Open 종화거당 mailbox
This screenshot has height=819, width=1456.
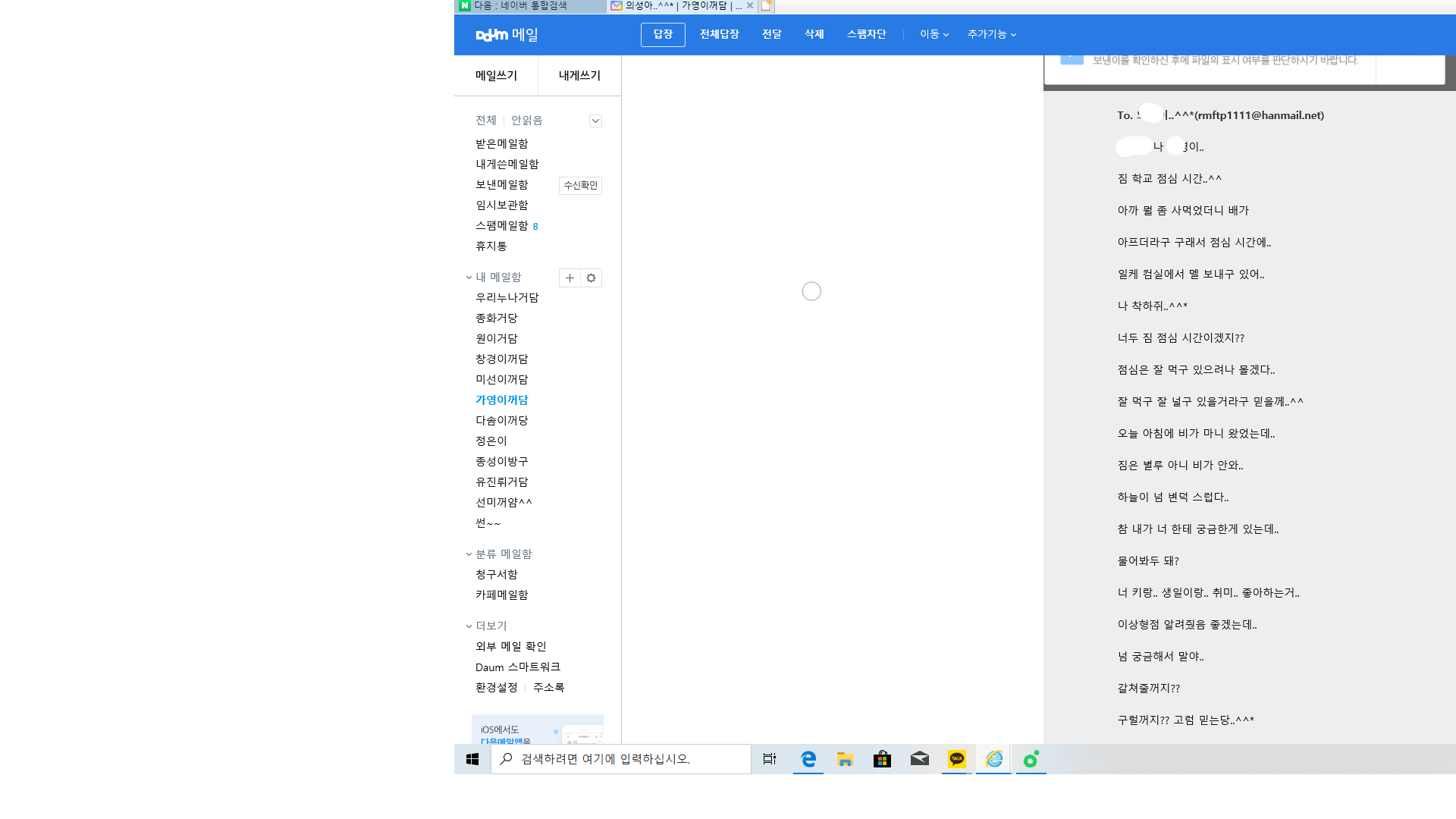497,318
